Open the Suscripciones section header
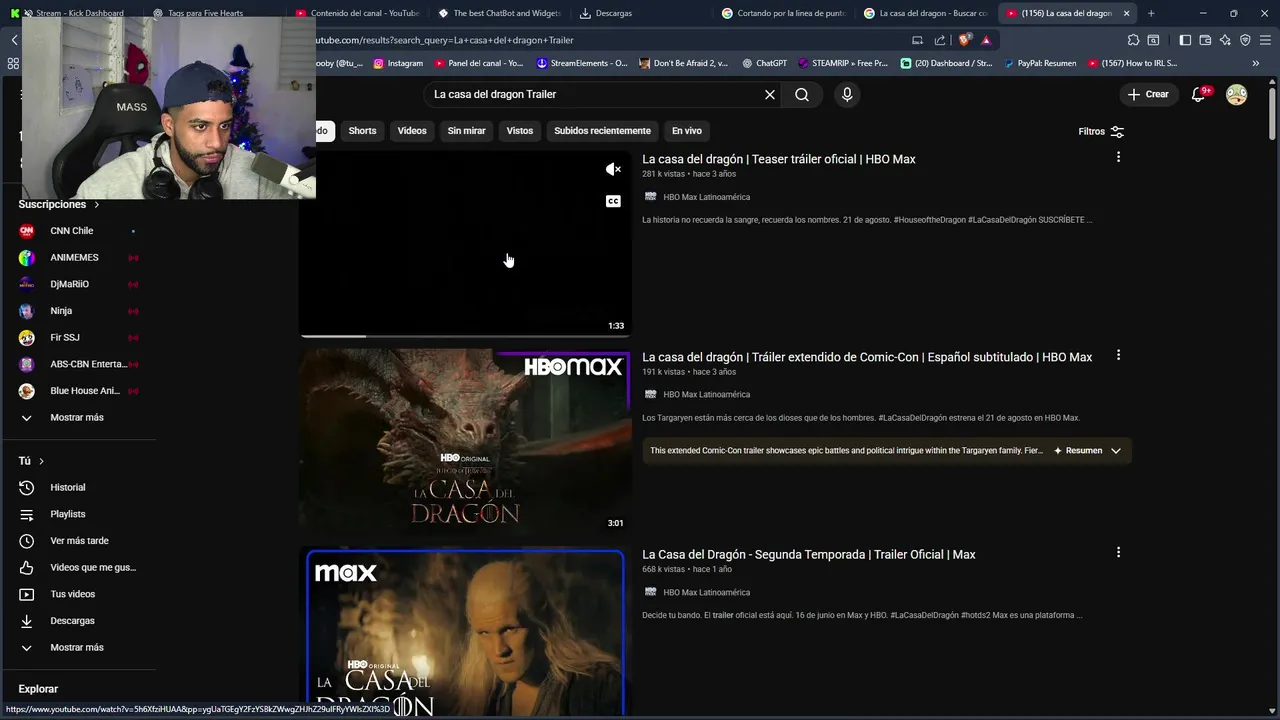The image size is (1280, 720). (x=59, y=204)
